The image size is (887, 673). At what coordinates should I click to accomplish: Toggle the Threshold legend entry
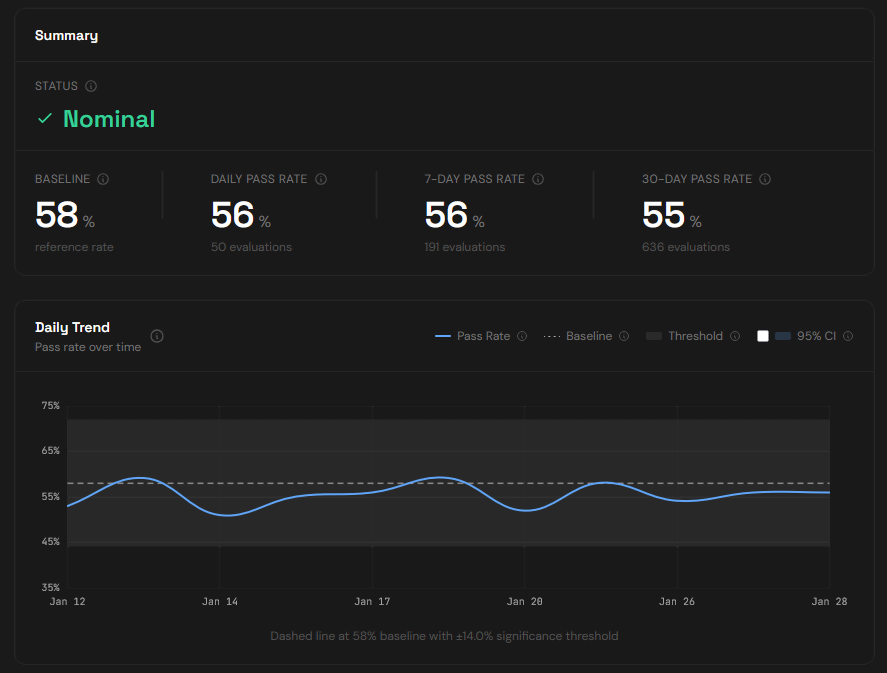(x=685, y=337)
